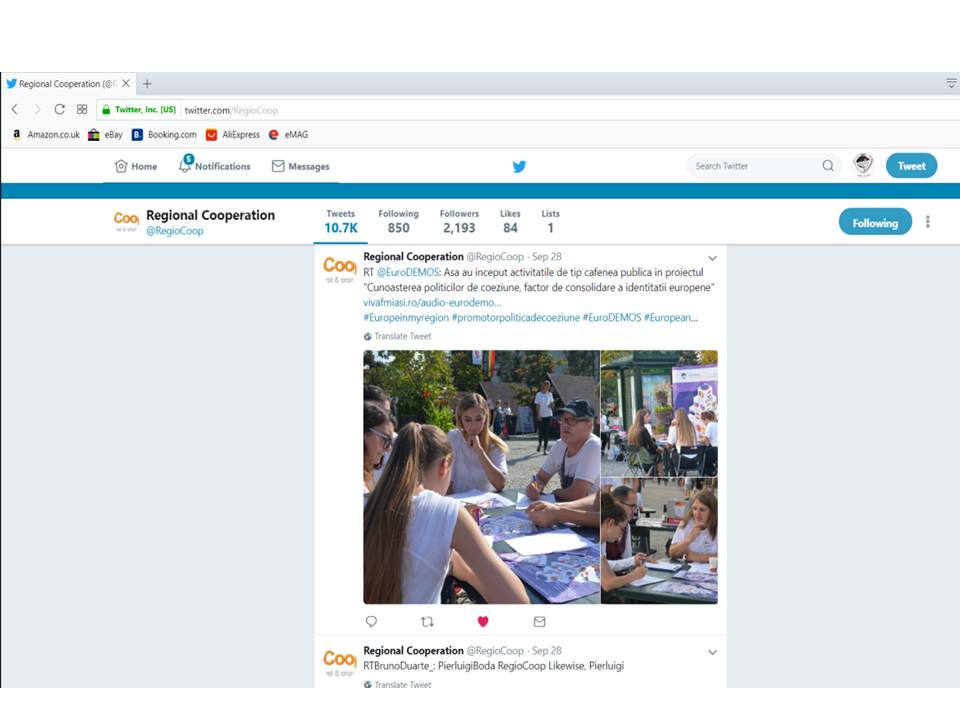960x720 pixels.
Task: Click Translate Tweet under the first tweet
Action: (397, 336)
